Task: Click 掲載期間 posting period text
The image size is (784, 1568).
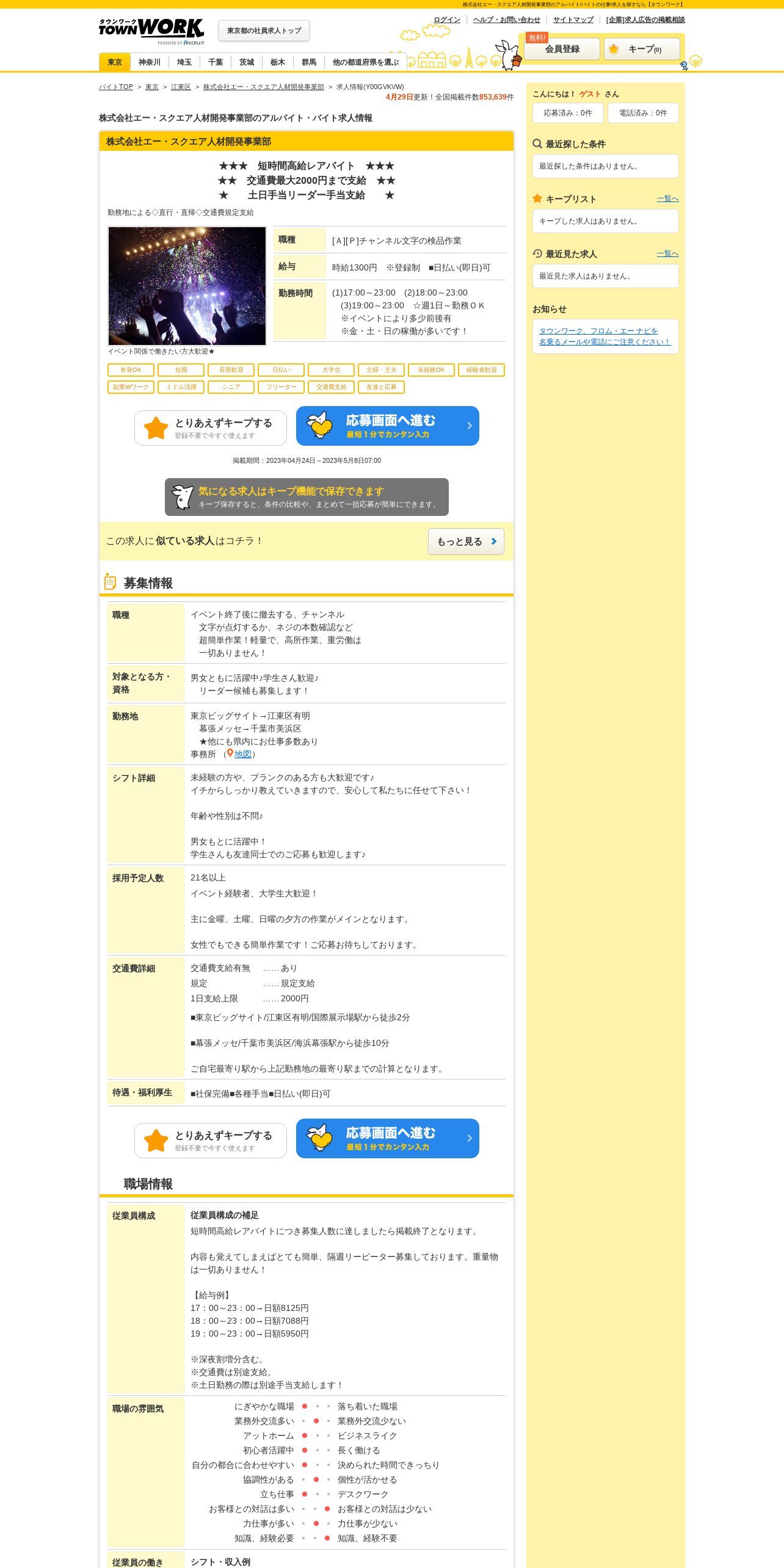Action: click(307, 460)
